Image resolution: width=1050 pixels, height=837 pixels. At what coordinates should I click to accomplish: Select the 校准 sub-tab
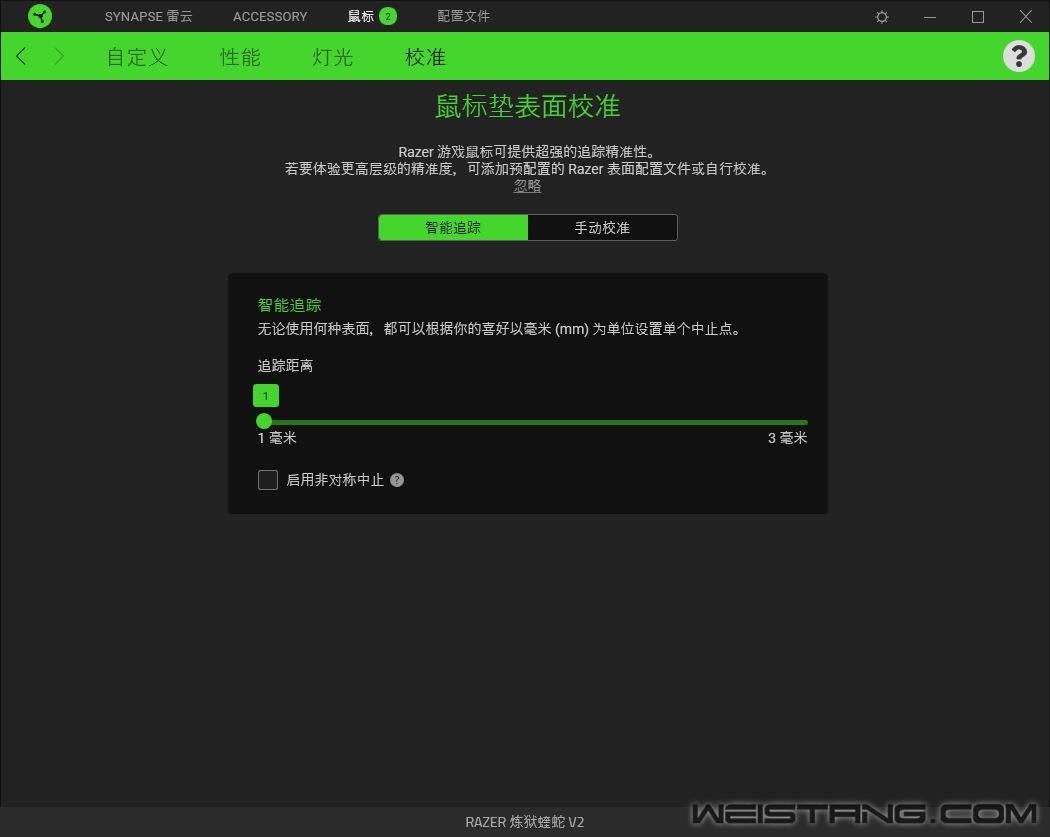(x=425, y=57)
